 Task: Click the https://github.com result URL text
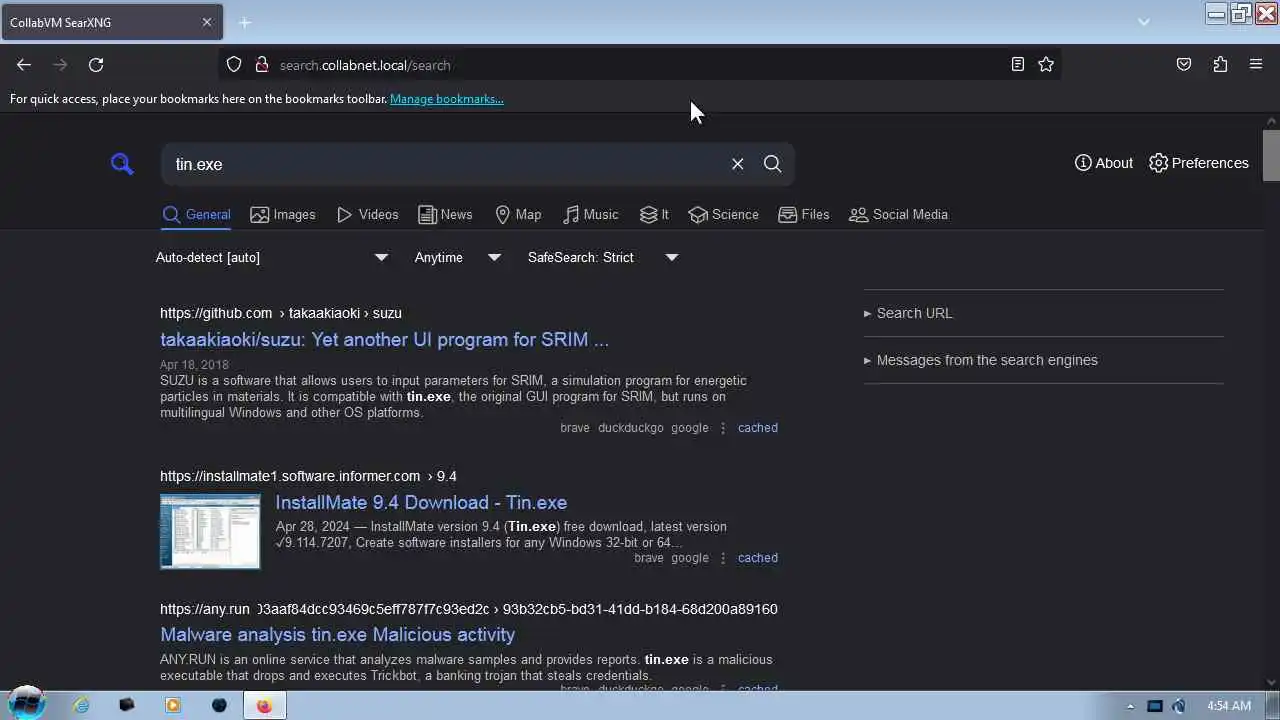pyautogui.click(x=216, y=313)
